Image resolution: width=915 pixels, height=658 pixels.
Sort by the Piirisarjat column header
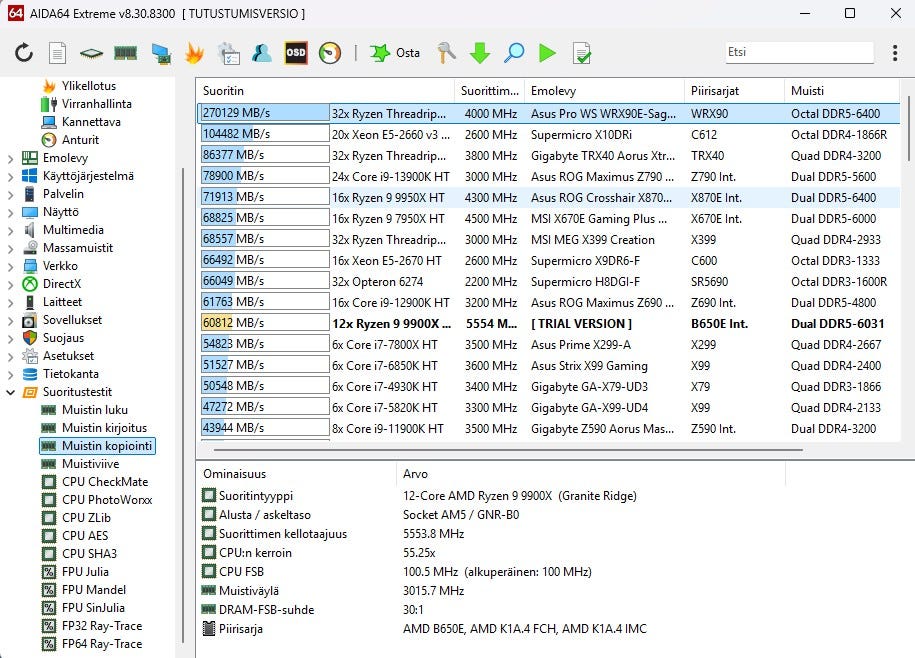734,91
